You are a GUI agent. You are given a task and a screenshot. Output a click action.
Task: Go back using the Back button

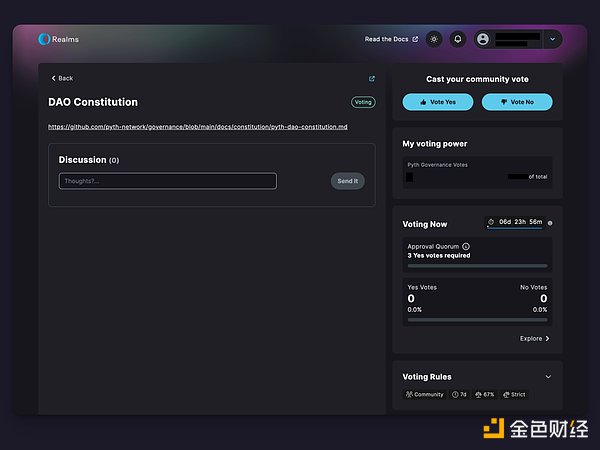pyautogui.click(x=62, y=78)
